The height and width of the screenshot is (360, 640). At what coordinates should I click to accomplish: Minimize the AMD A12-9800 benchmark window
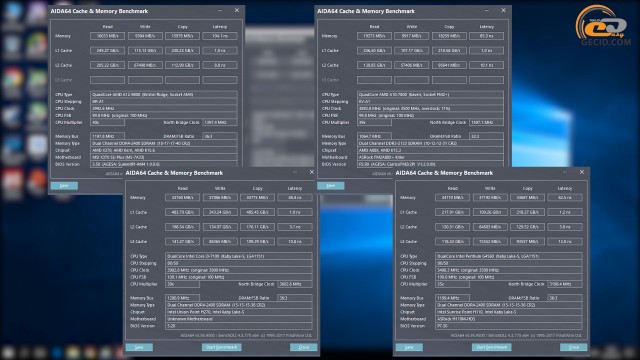point(220,10)
